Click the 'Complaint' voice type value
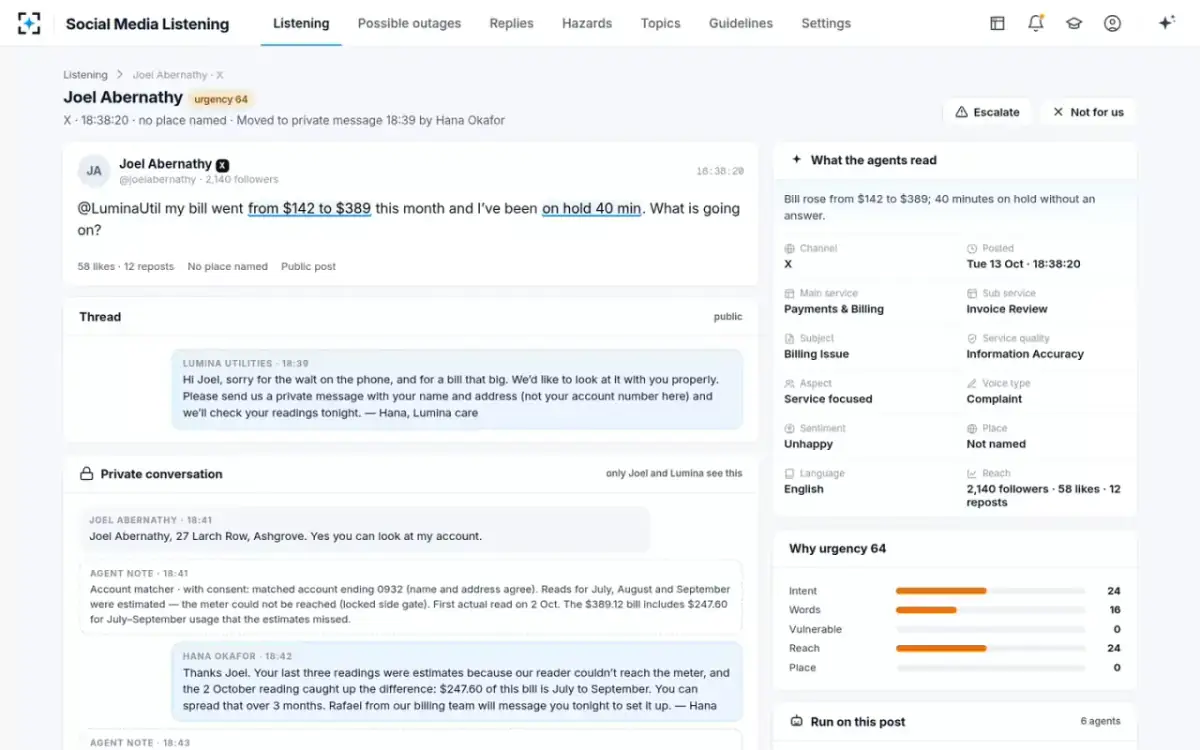Viewport: 1200px width, 750px height. tap(994, 399)
